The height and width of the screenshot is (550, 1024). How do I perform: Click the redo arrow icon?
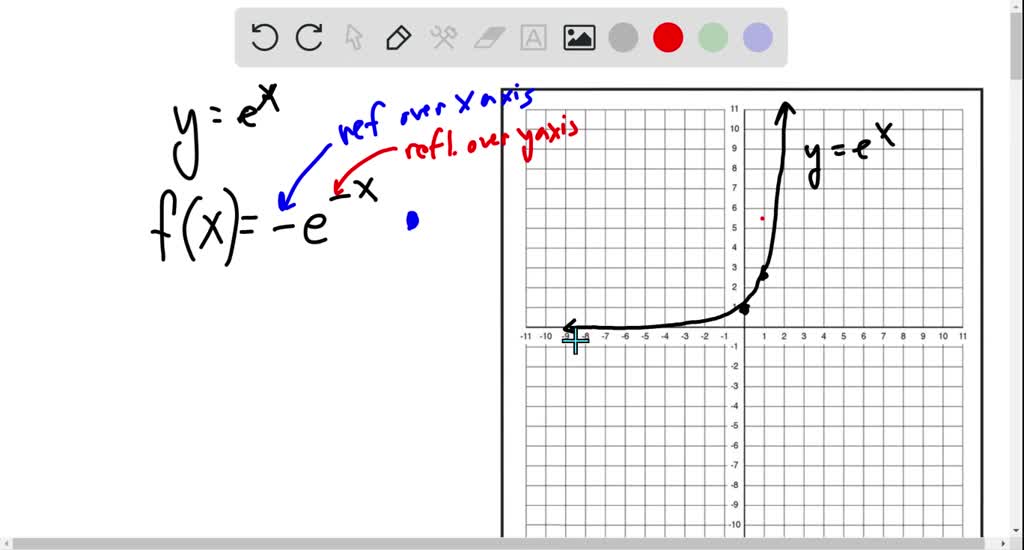[x=309, y=37]
